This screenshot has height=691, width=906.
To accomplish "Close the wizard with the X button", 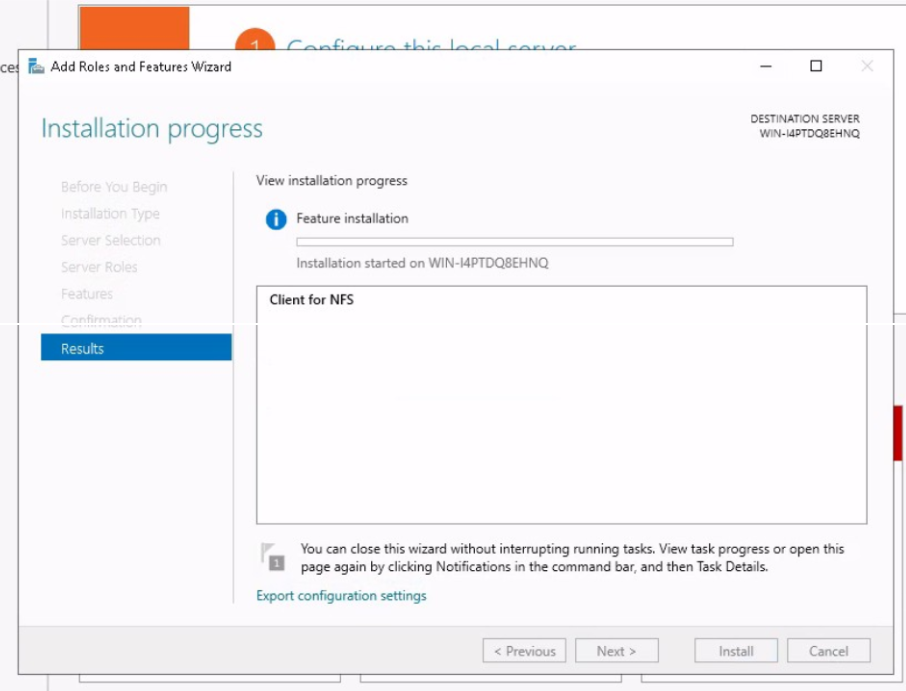I will 867,67.
